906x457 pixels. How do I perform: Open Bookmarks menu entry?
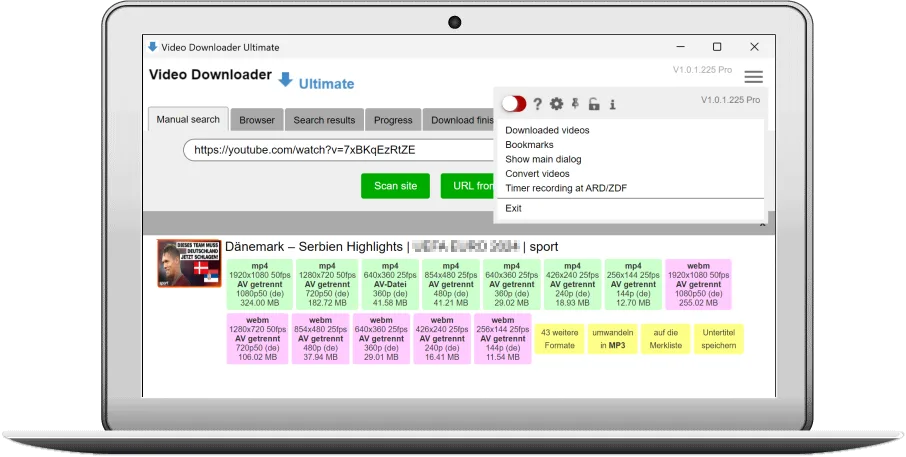(x=529, y=144)
